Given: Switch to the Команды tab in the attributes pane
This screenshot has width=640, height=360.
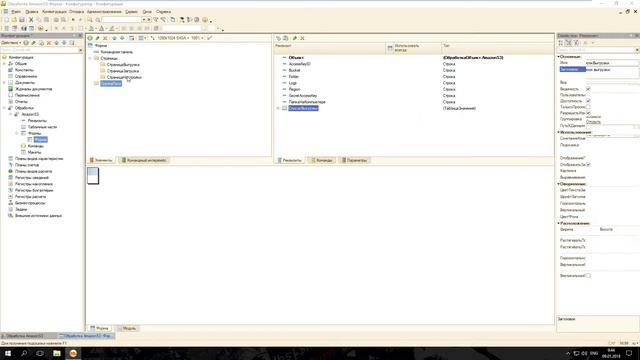Looking at the screenshot, I should point(322,160).
